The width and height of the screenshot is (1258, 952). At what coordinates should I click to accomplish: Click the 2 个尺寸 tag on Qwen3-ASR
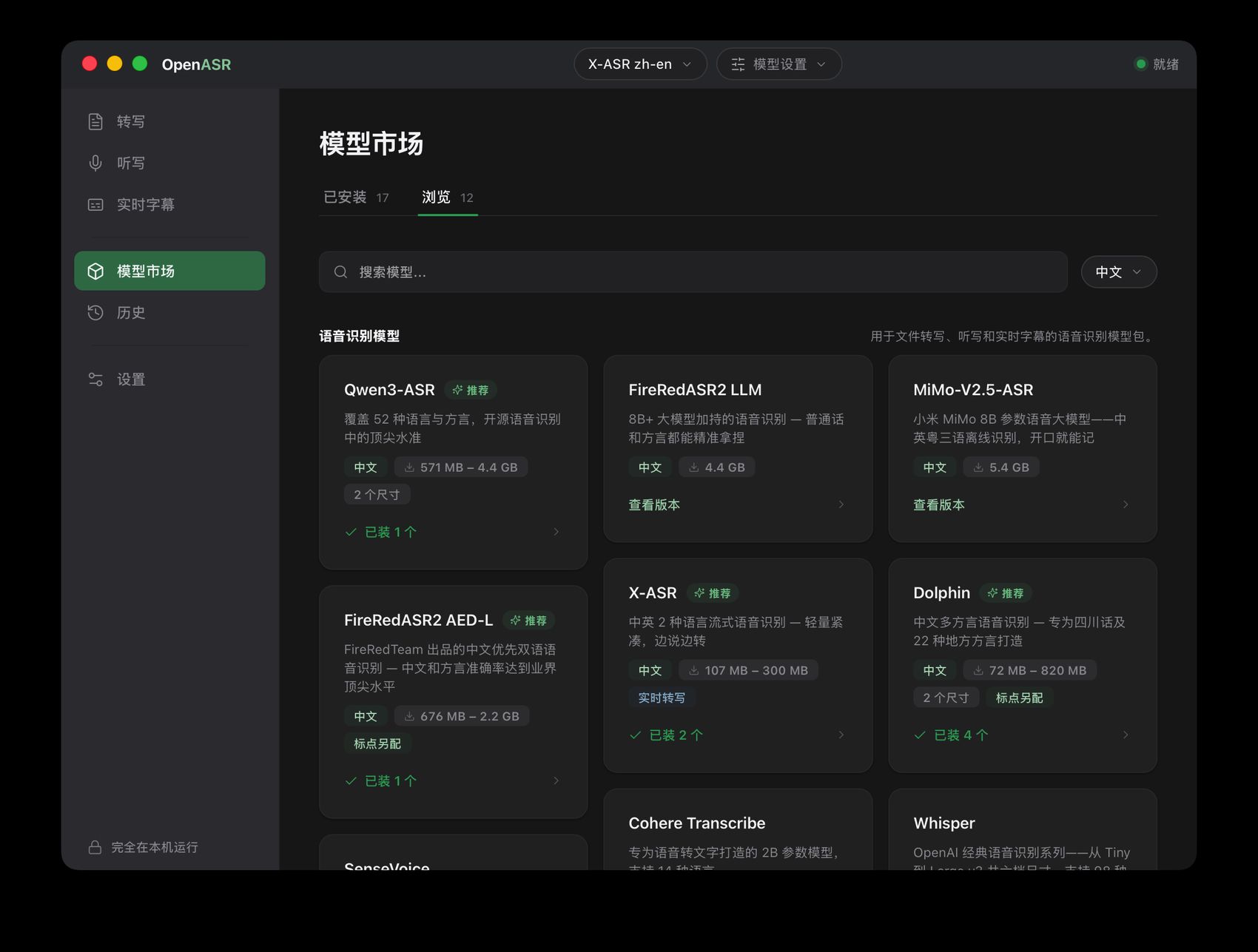click(377, 495)
